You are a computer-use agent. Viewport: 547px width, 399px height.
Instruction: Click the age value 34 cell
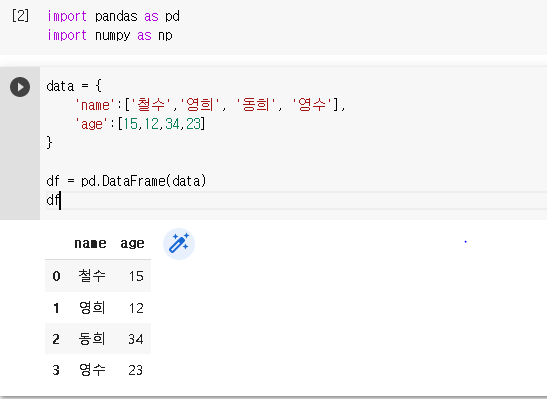point(136,339)
